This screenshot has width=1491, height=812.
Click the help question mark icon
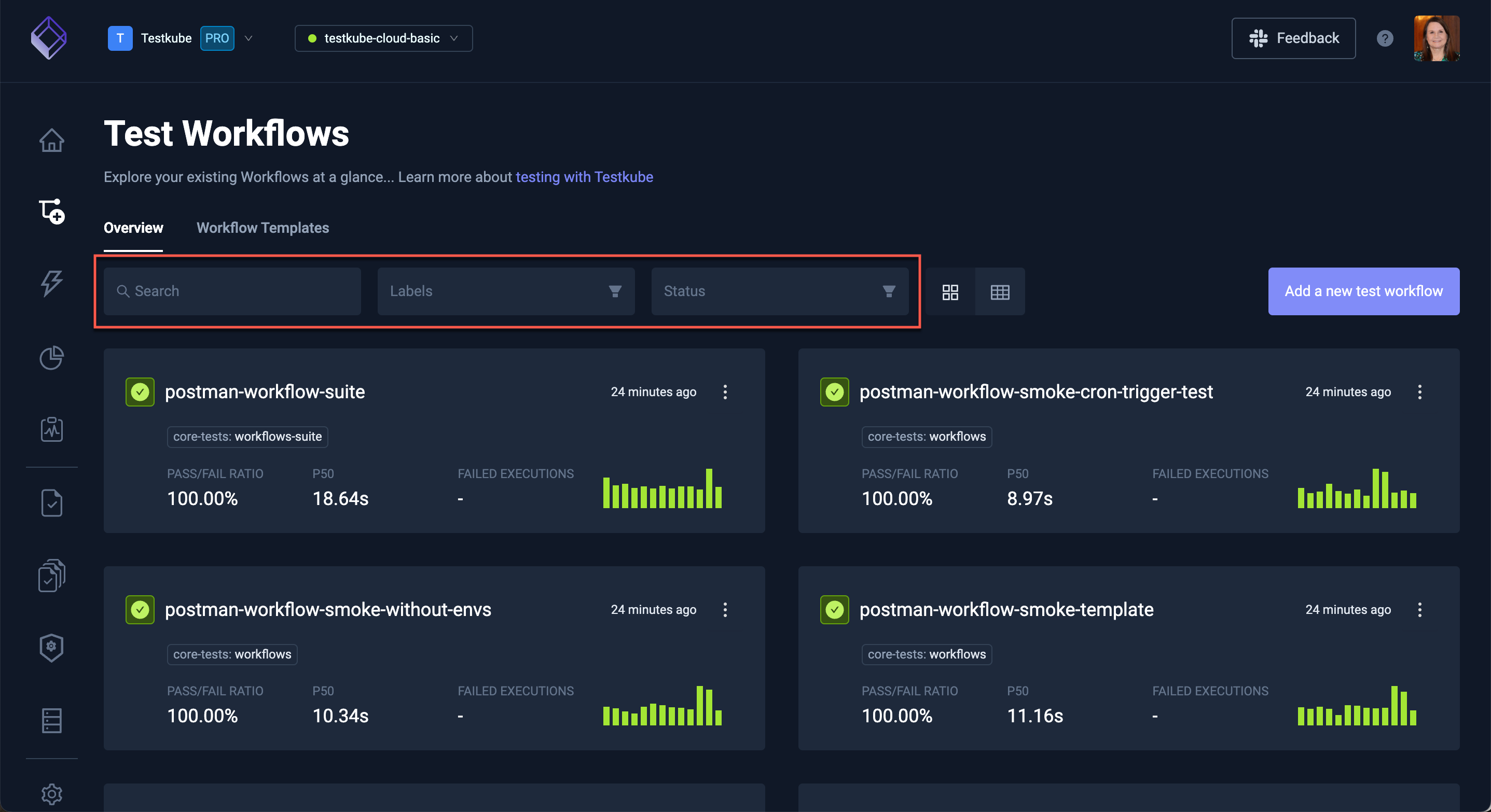pyautogui.click(x=1385, y=38)
